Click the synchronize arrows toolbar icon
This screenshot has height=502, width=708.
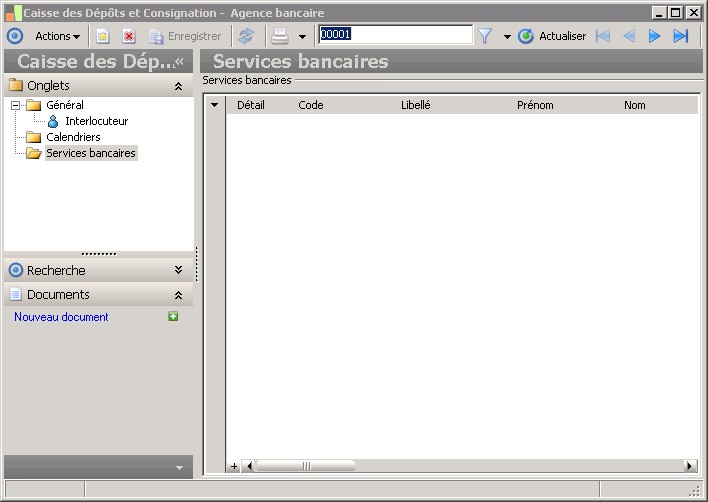tap(246, 36)
